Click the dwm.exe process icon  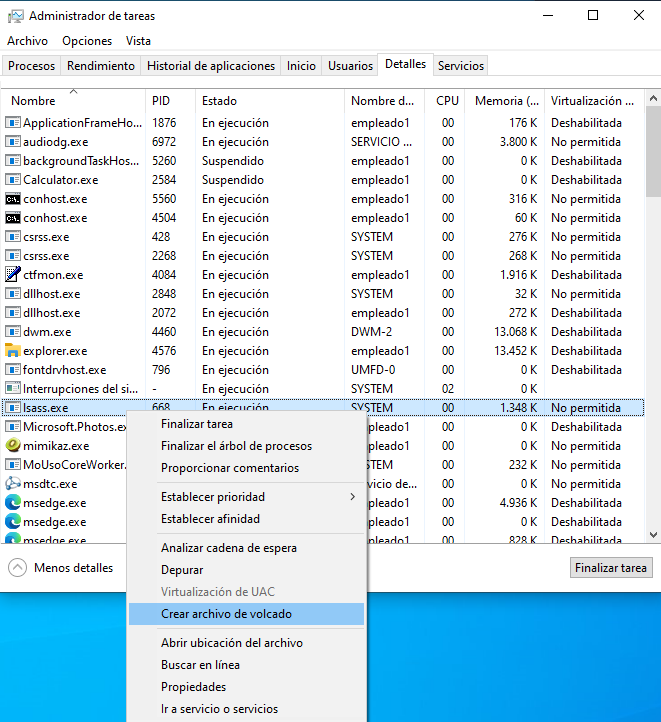(x=13, y=332)
